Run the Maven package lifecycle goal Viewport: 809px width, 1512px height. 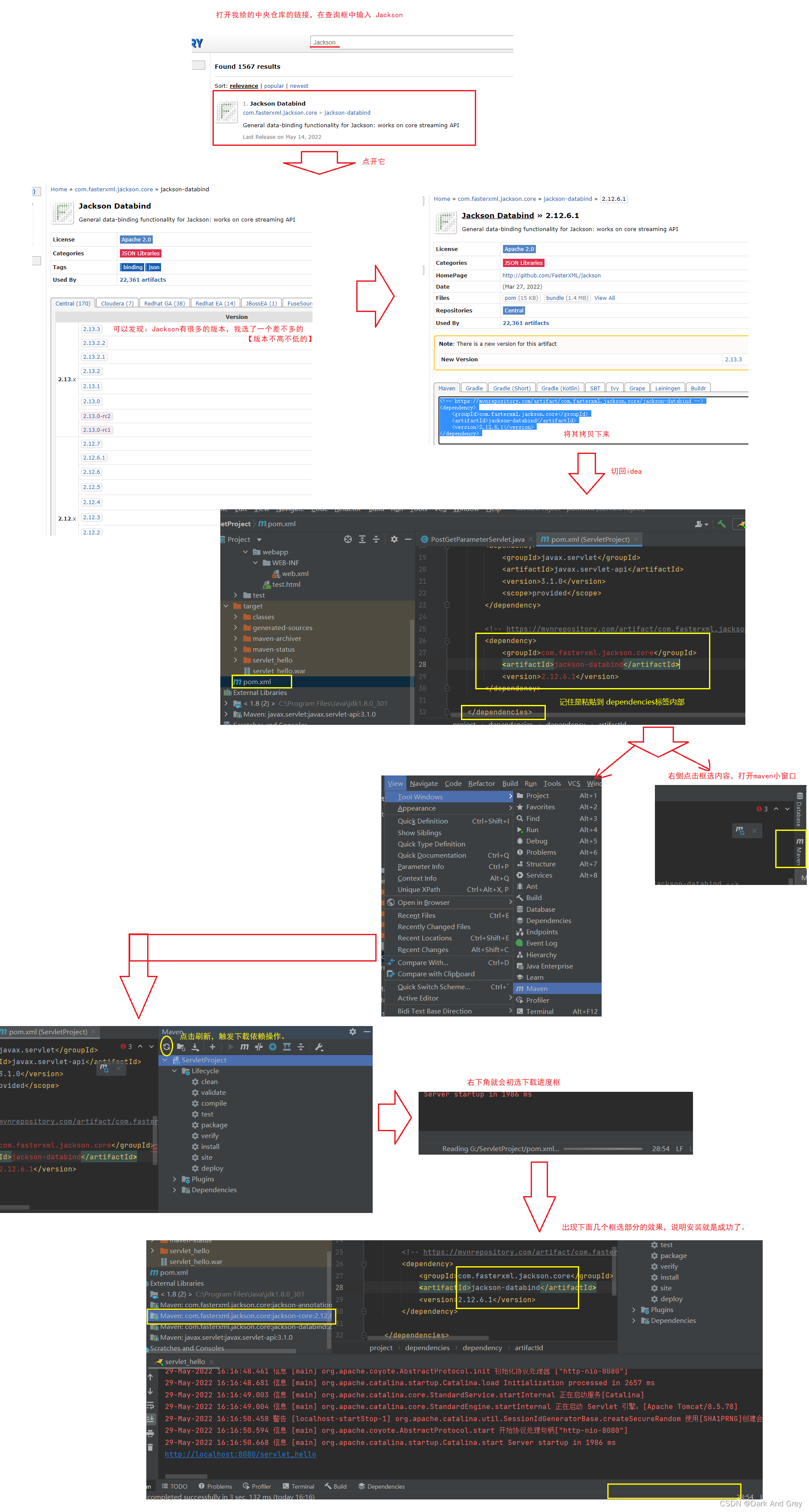tap(214, 1125)
